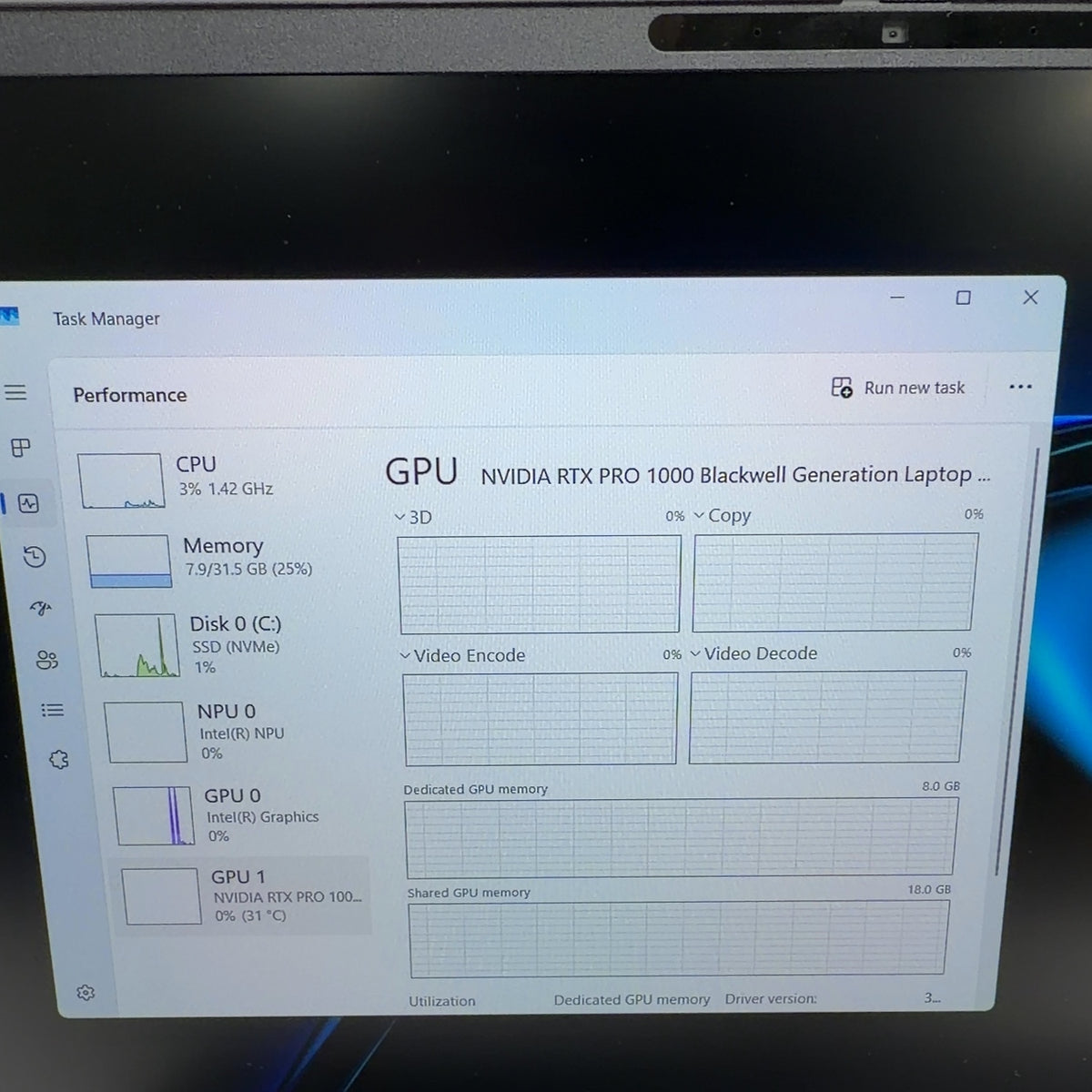
Task: Open the Users page icon
Action: [x=47, y=660]
